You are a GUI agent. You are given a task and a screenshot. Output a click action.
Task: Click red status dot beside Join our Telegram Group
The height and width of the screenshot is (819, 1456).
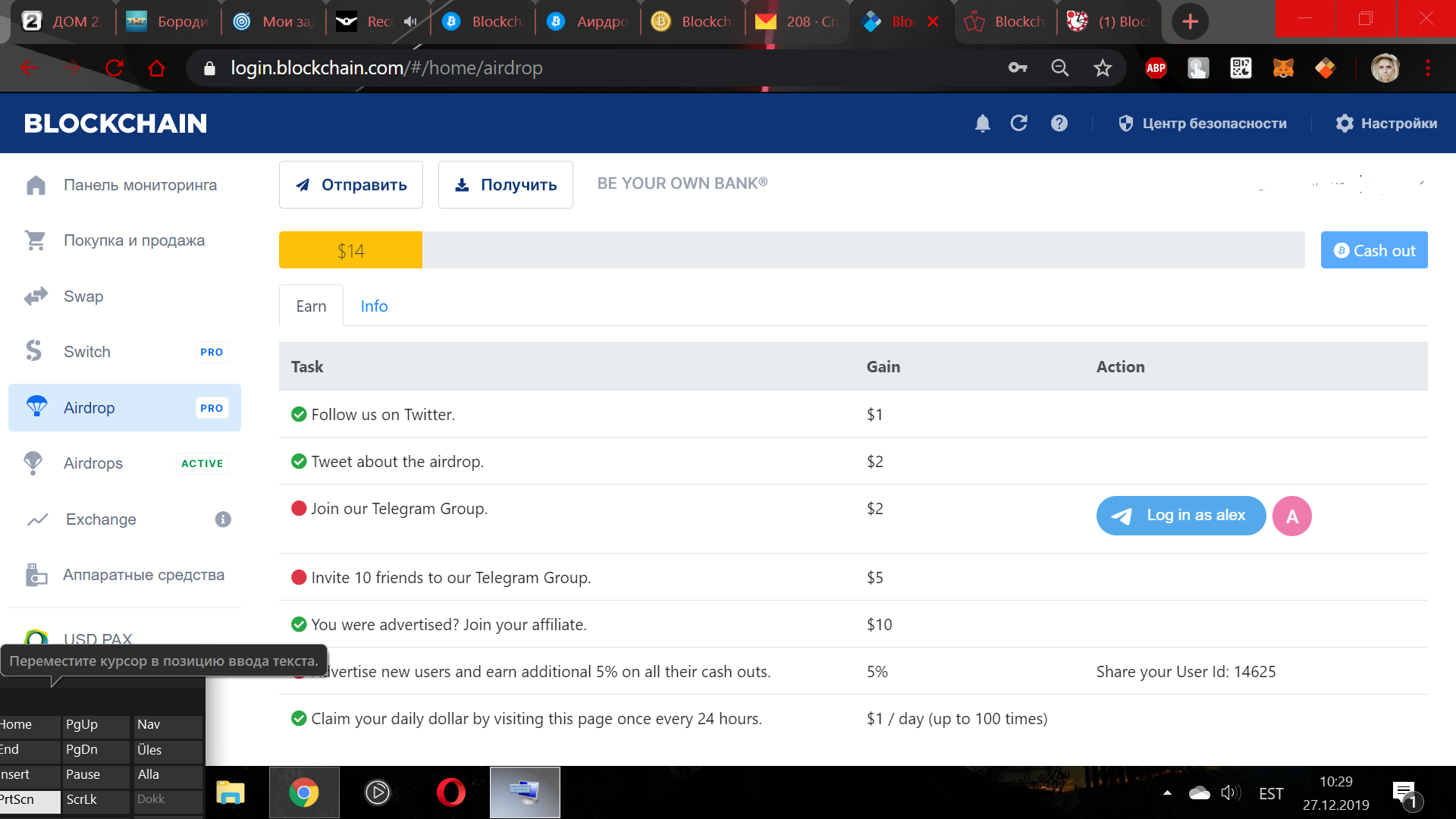pos(299,508)
